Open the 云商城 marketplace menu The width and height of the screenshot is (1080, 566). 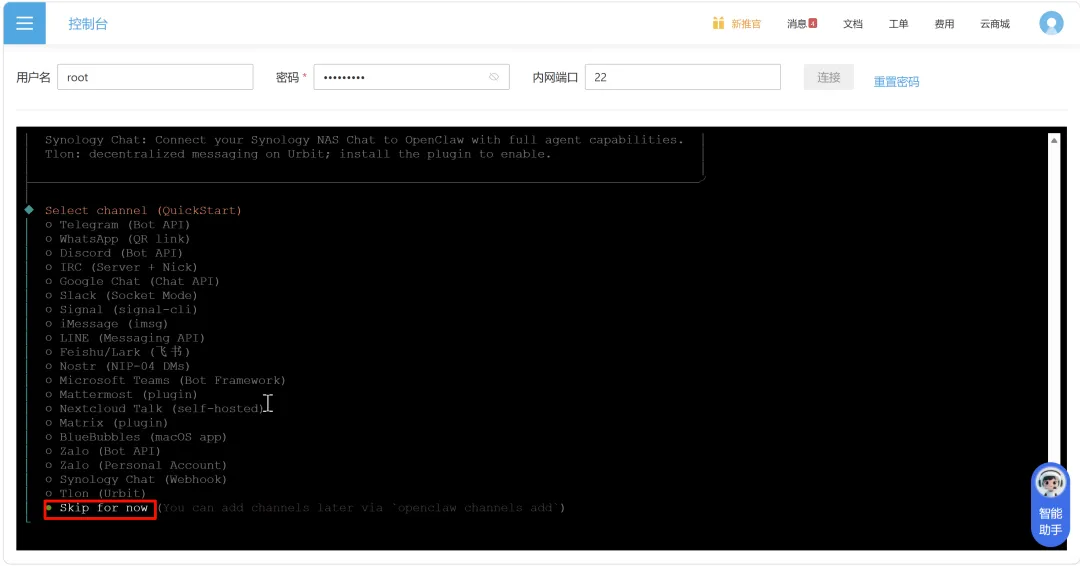pyautogui.click(x=995, y=23)
